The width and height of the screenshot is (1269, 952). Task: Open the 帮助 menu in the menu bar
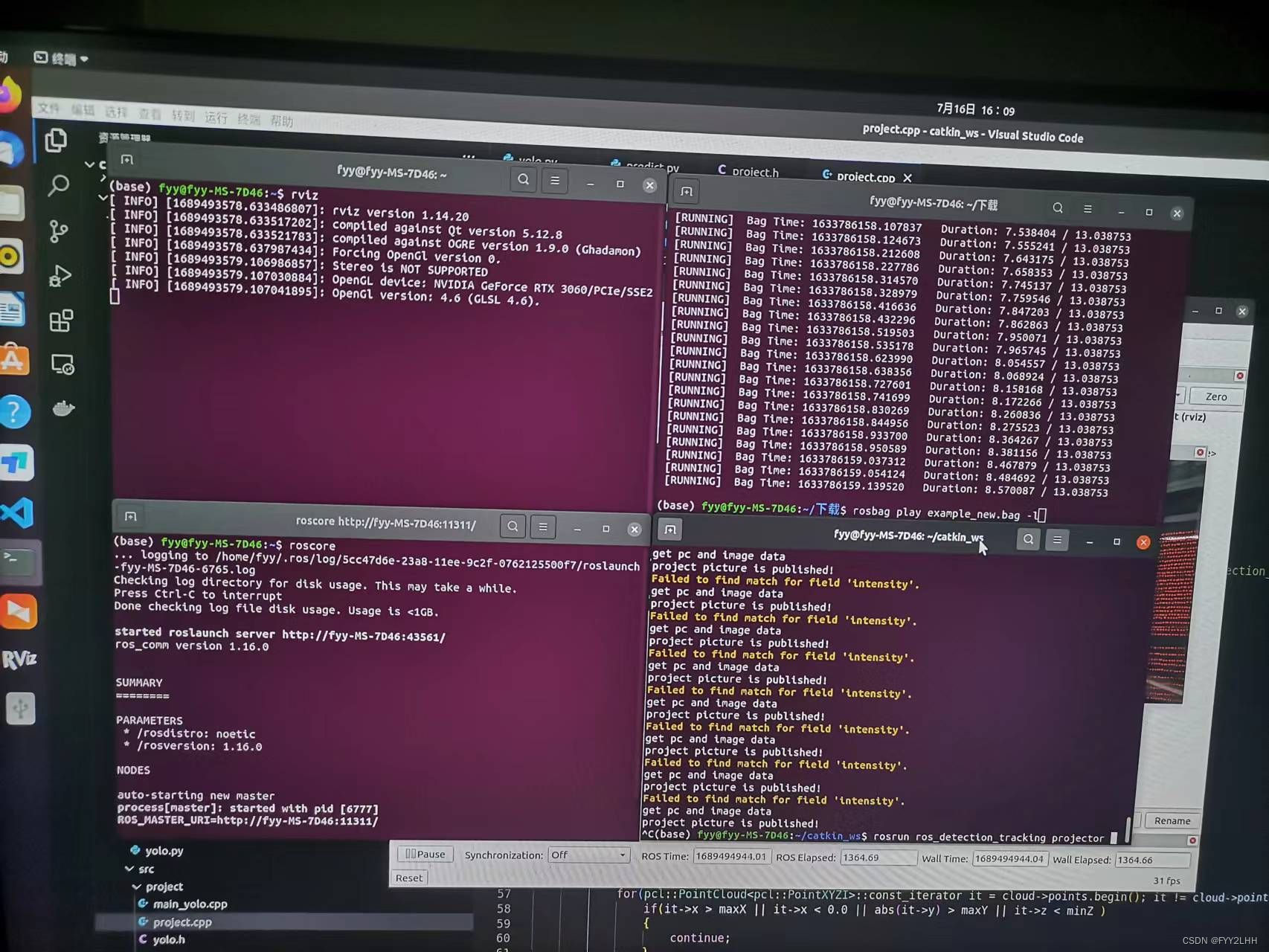281,121
